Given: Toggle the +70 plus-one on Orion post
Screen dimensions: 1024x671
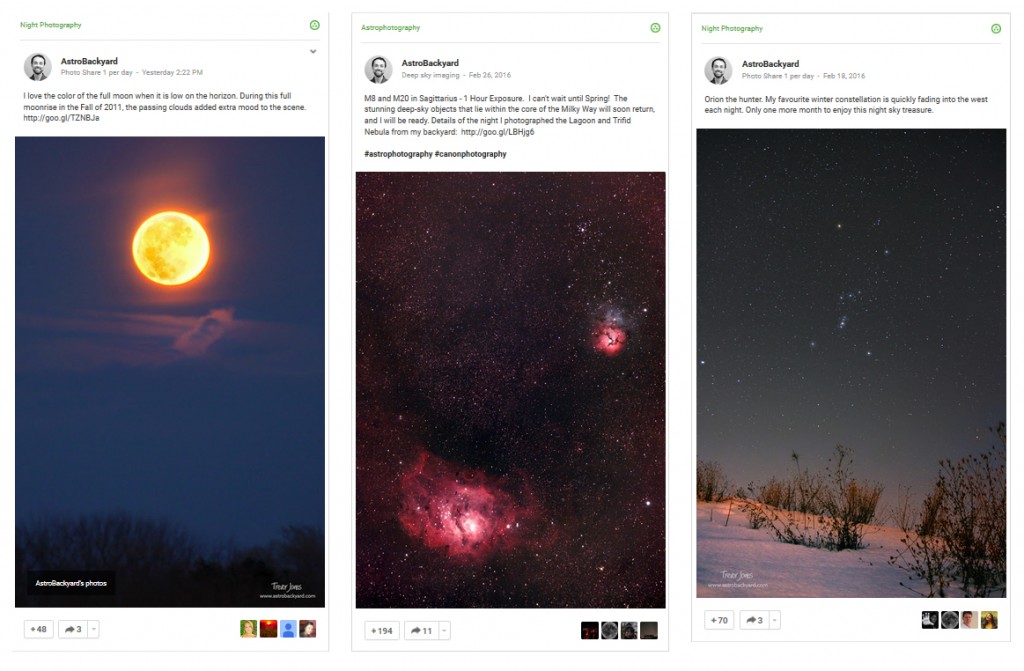Looking at the screenshot, I should click(x=719, y=620).
